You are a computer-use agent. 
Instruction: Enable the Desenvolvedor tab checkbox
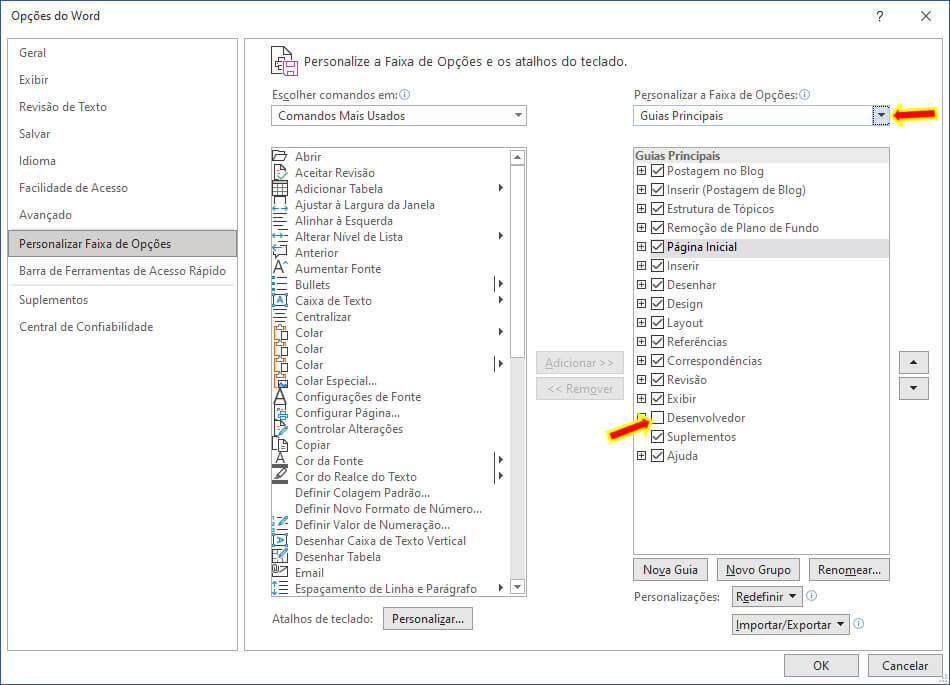pyautogui.click(x=657, y=417)
